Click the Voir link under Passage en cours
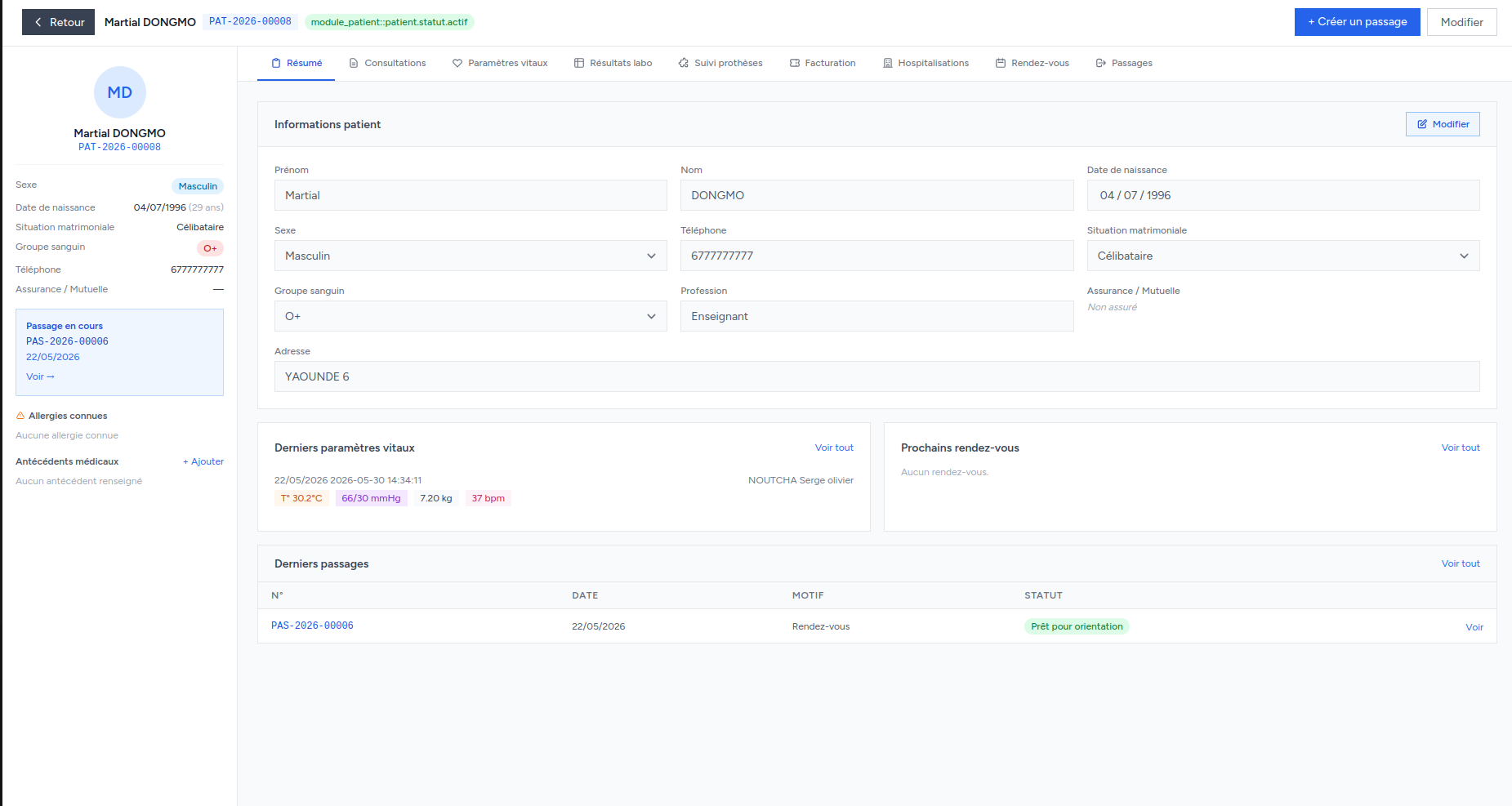This screenshot has width=1512, height=806. coord(40,376)
